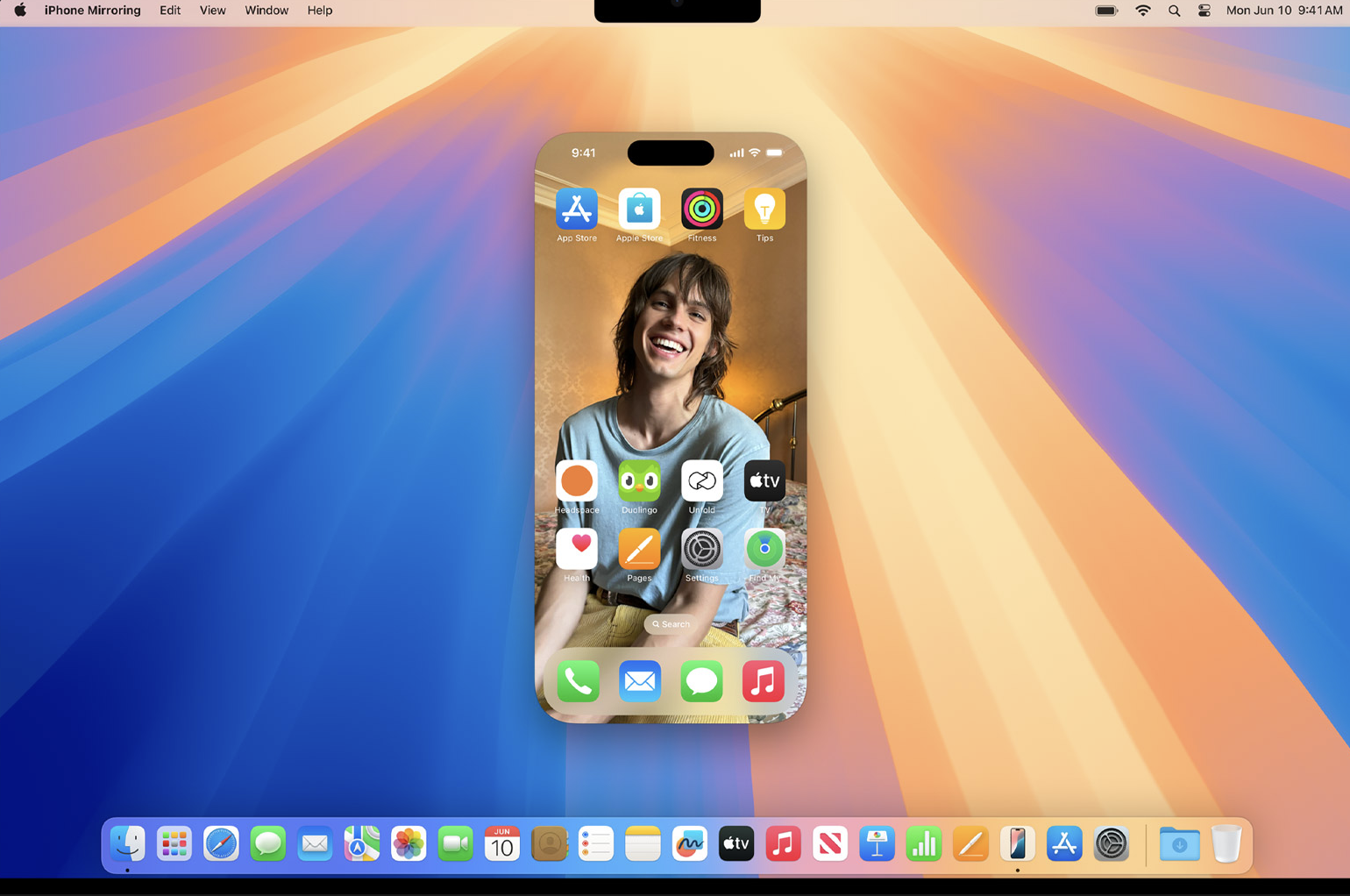Open the Downloads folder in the Dock
The image size is (1350, 896).
coord(1180,844)
